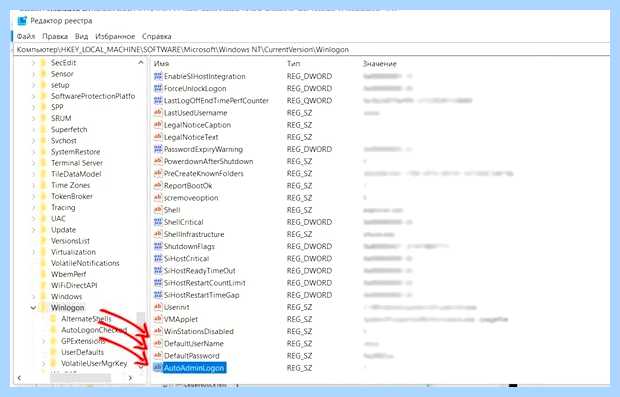The image size is (620, 397).
Task: Click the VMApplet string value icon
Action: tap(158, 319)
